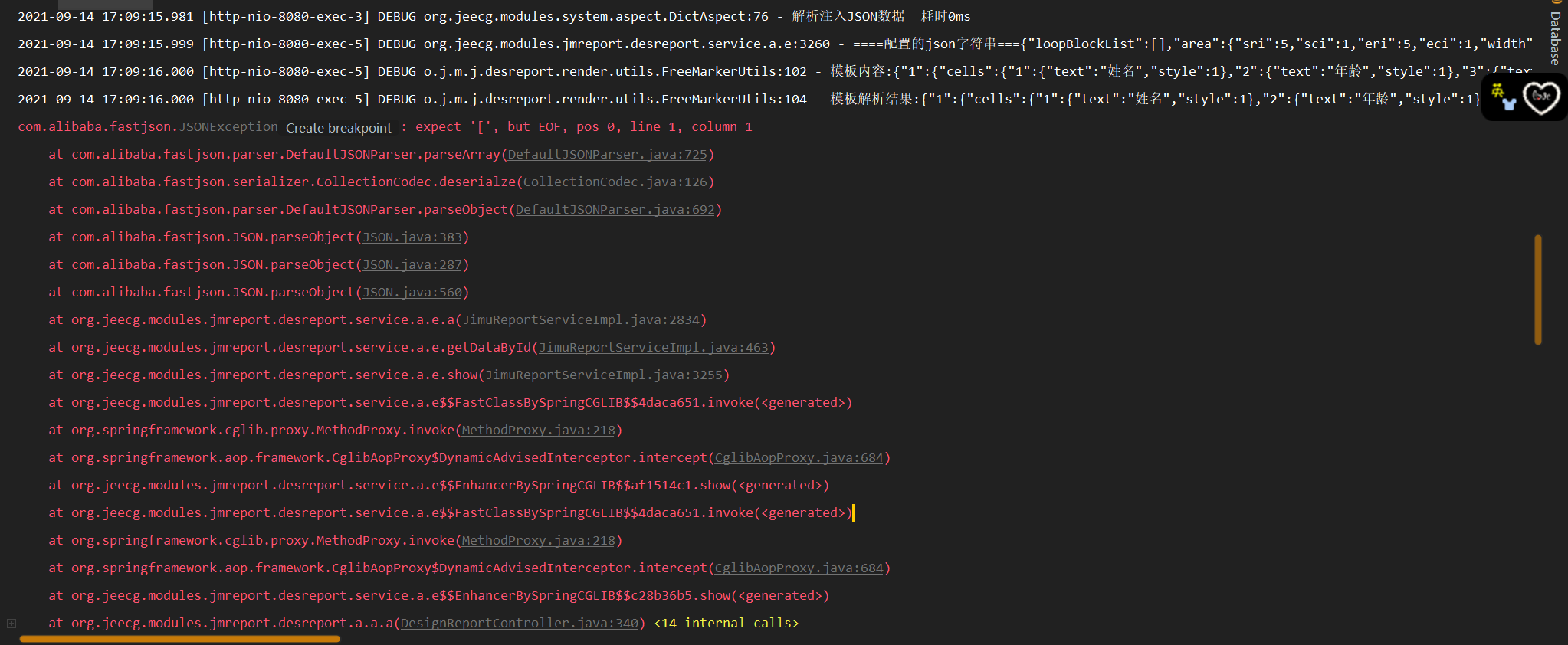Click the 'EnhancerBySpringCGLIB$$c28b36b5.show' stack frame
This screenshot has width=1568, height=645.
tap(439, 596)
